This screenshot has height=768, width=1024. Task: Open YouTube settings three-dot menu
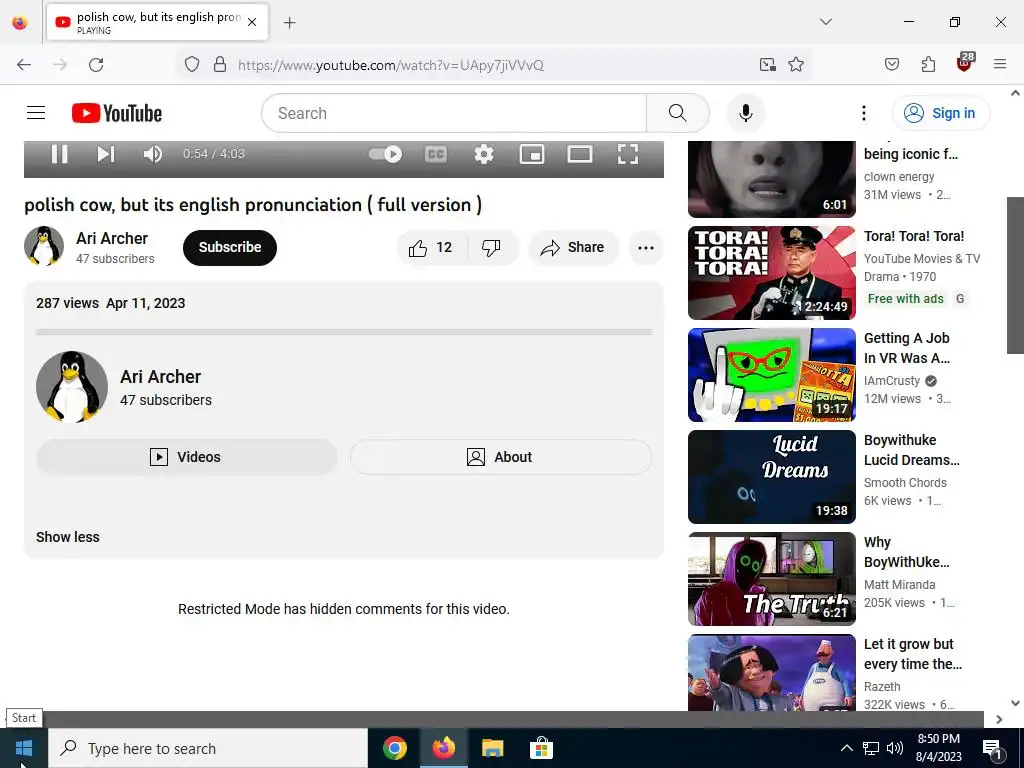(863, 113)
